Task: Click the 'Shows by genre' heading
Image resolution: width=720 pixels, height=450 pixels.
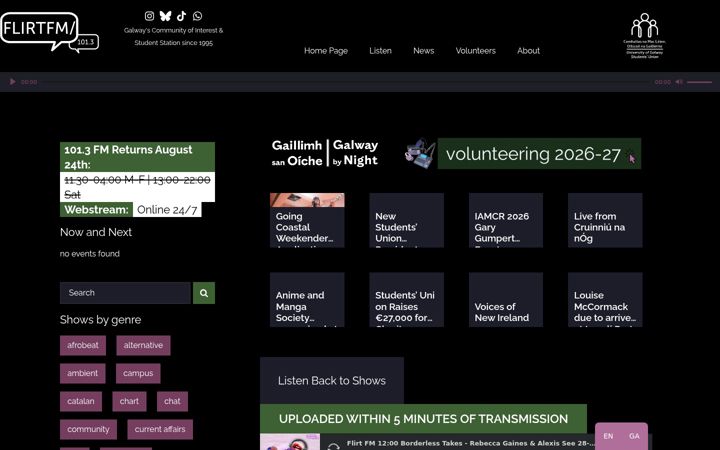Action: click(x=101, y=320)
